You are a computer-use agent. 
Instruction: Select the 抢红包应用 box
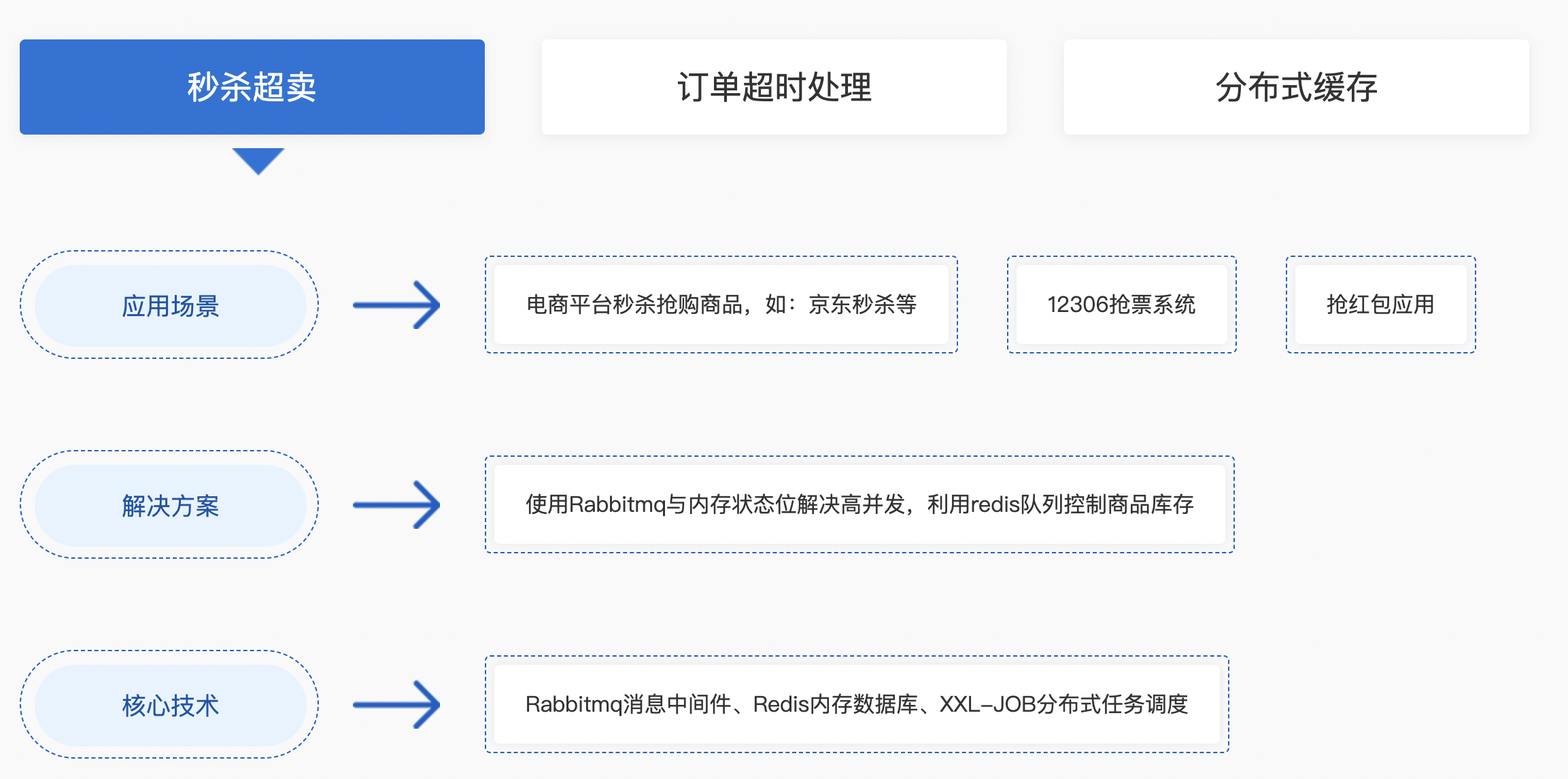[1380, 305]
